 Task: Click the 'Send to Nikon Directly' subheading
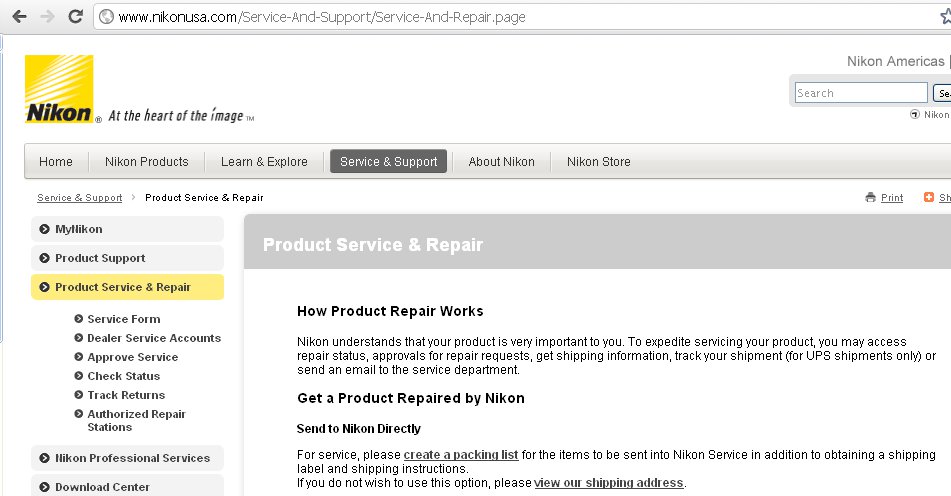(x=358, y=429)
